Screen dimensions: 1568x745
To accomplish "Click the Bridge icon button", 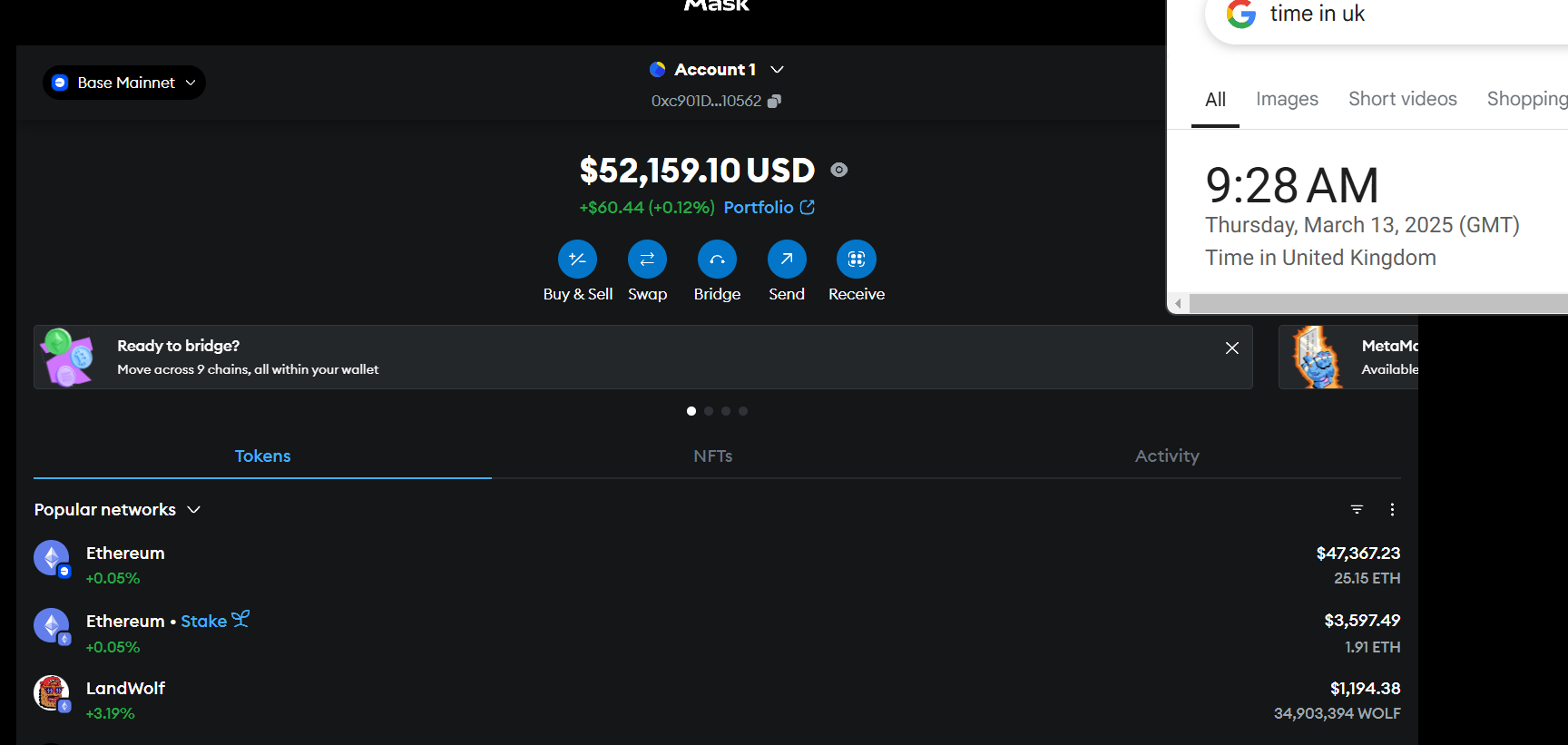I will (717, 260).
